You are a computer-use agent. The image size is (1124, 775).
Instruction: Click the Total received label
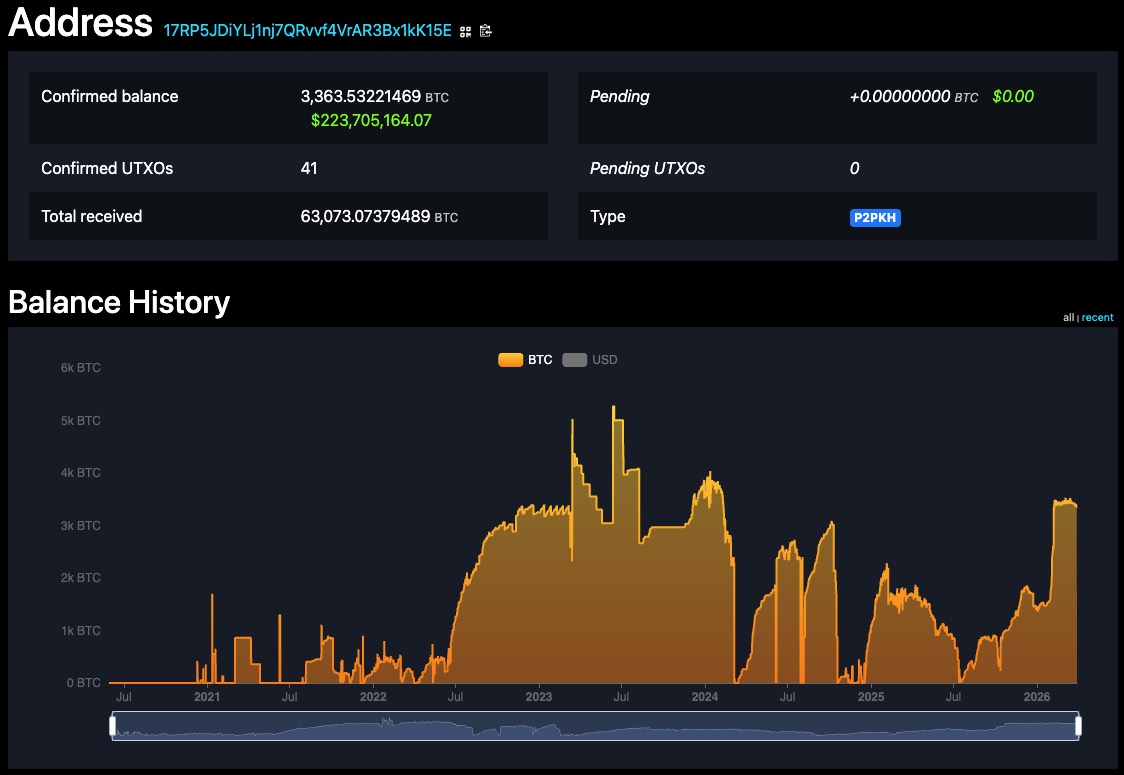tap(92, 217)
